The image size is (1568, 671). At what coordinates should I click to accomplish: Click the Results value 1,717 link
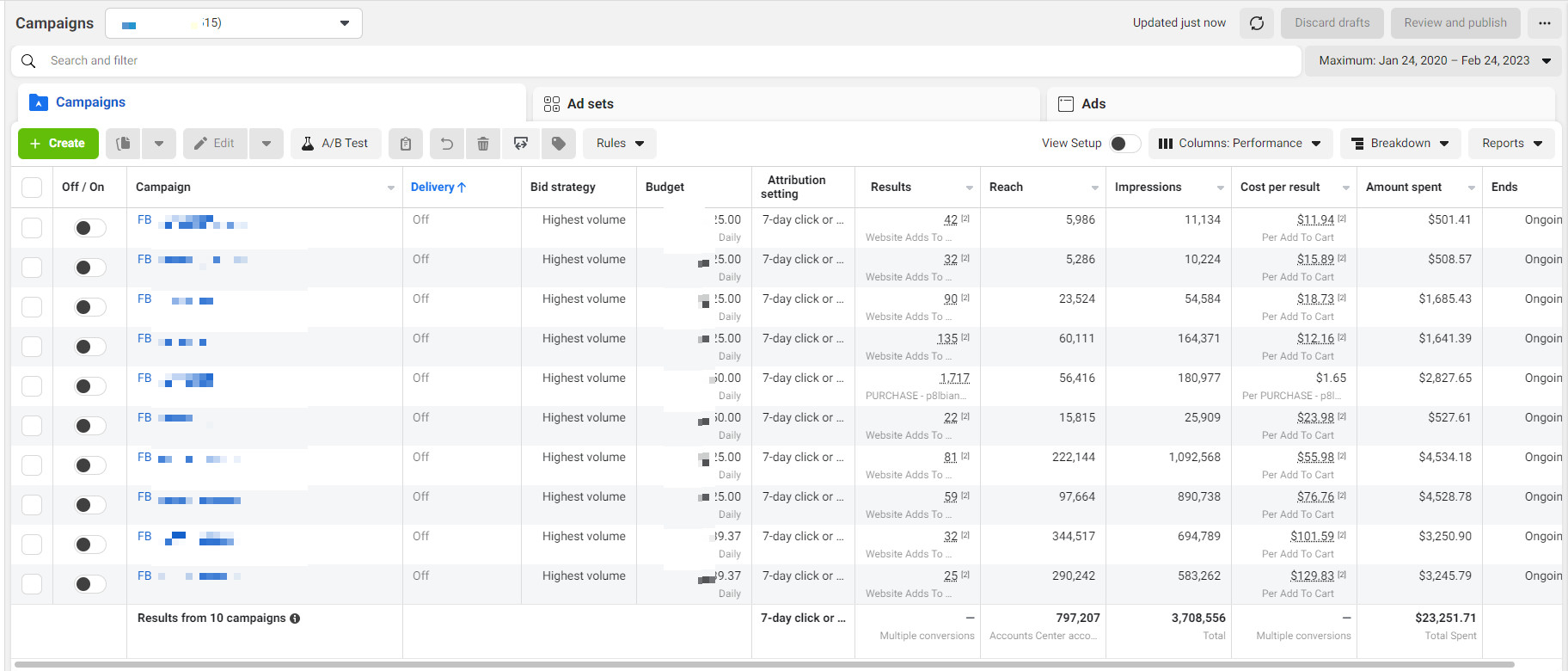coord(955,379)
